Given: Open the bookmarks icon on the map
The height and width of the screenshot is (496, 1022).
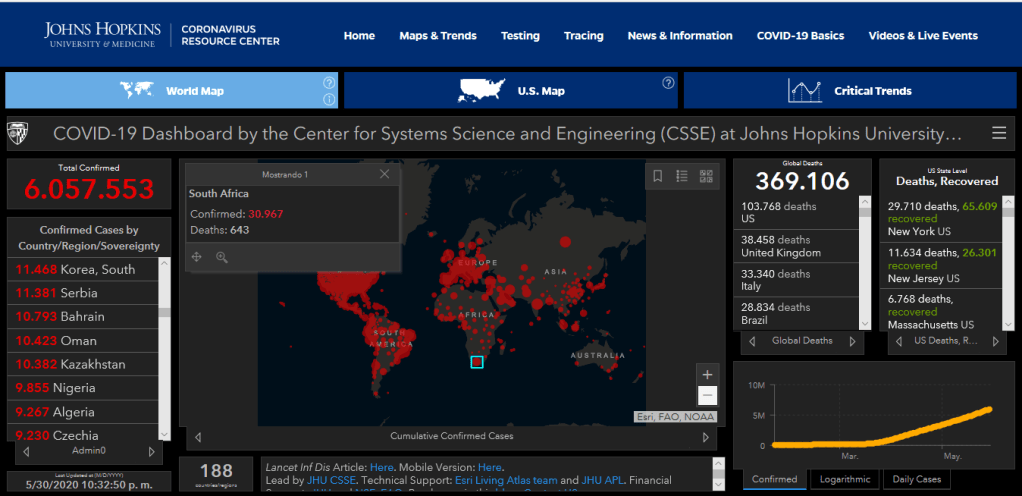Looking at the screenshot, I should pyautogui.click(x=658, y=176).
